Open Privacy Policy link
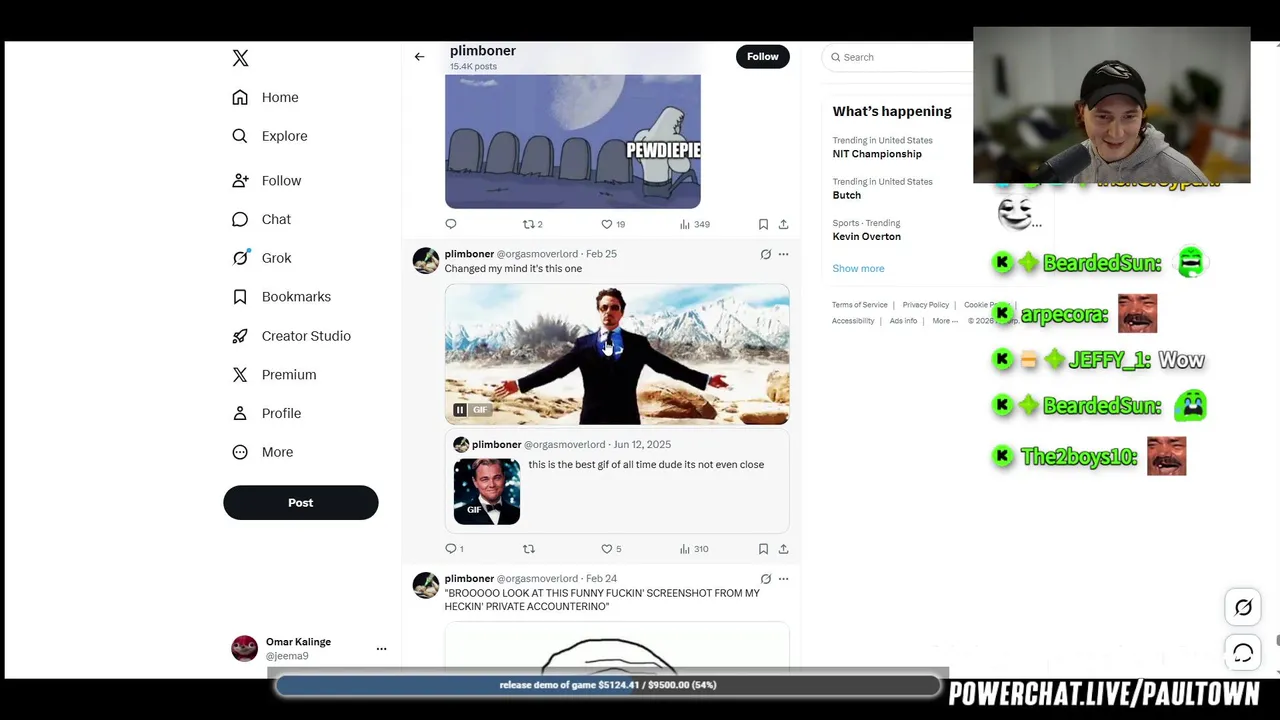This screenshot has height=720, width=1280. point(925,305)
